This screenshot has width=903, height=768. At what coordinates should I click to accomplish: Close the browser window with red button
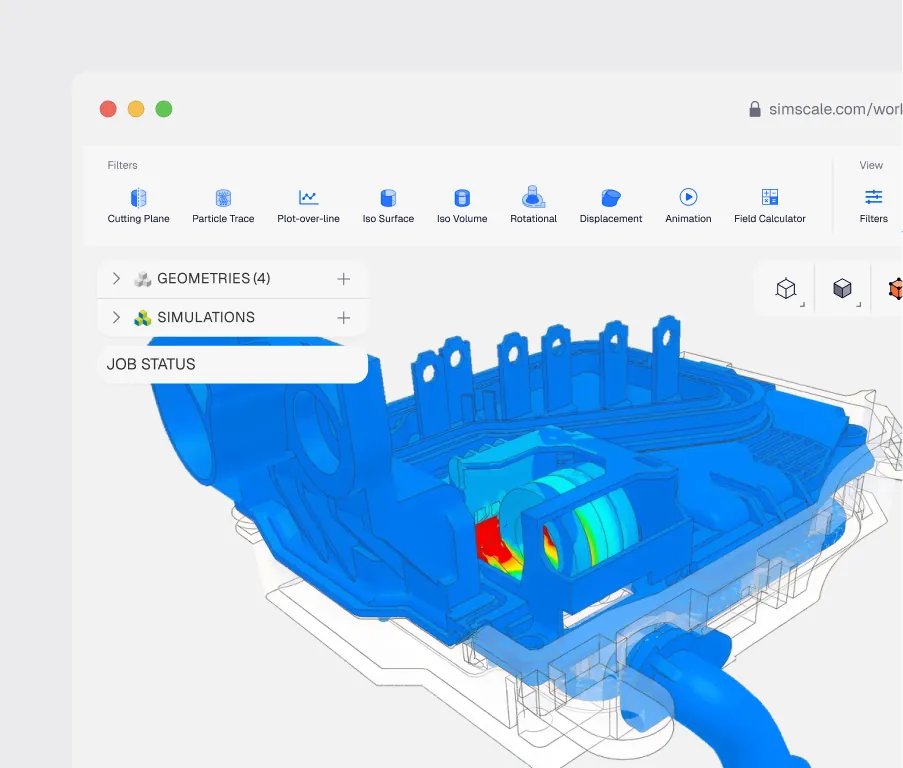click(108, 109)
